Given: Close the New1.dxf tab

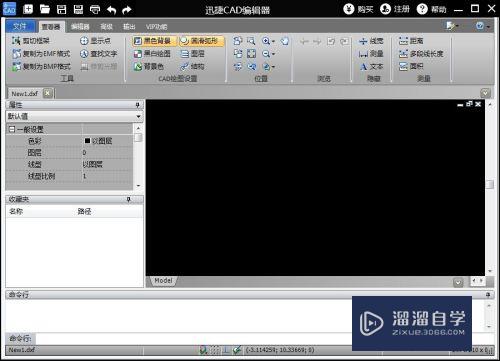Looking at the screenshot, I should (48, 93).
